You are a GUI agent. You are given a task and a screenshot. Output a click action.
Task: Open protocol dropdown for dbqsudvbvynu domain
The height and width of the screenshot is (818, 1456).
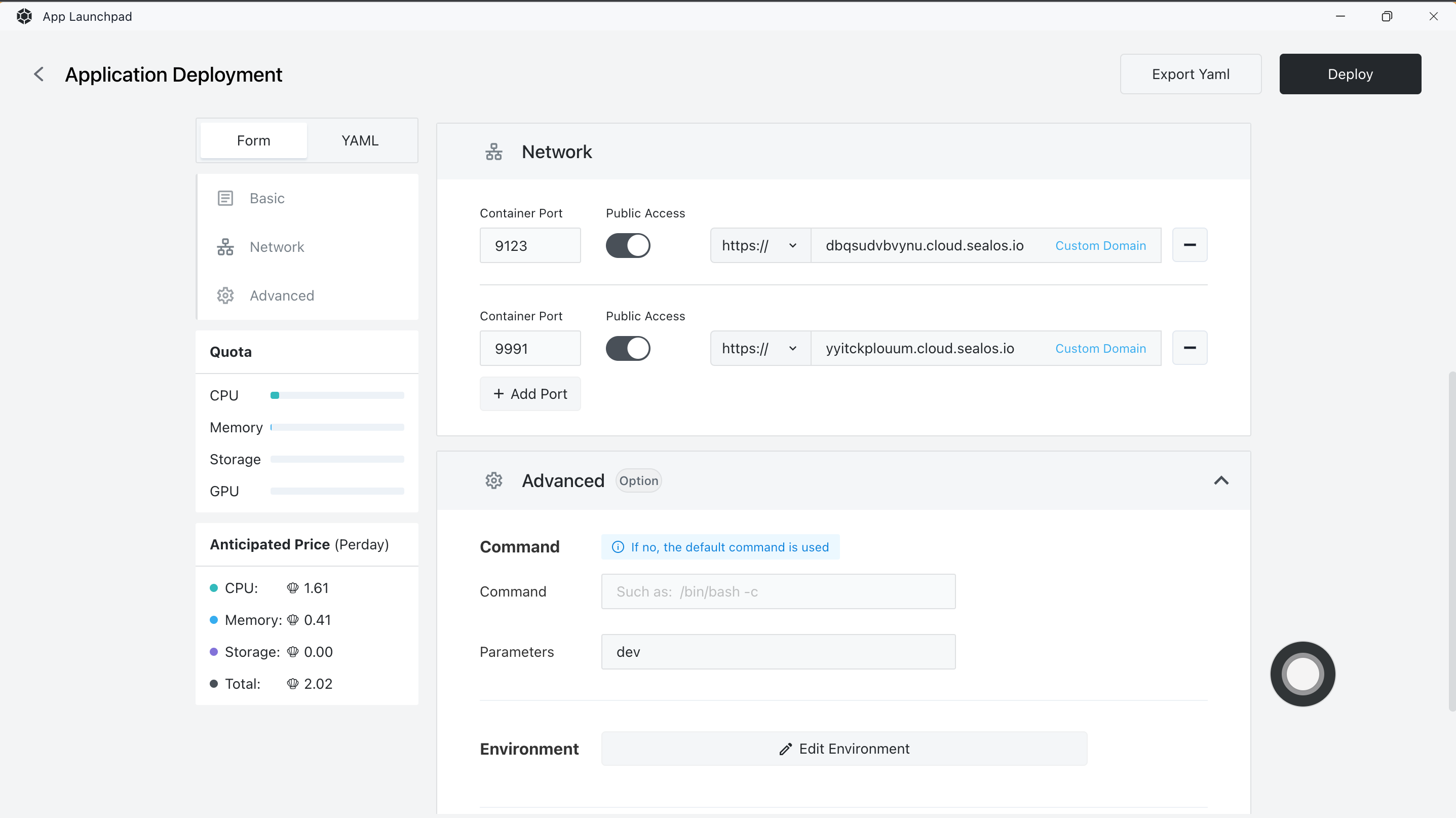(759, 246)
